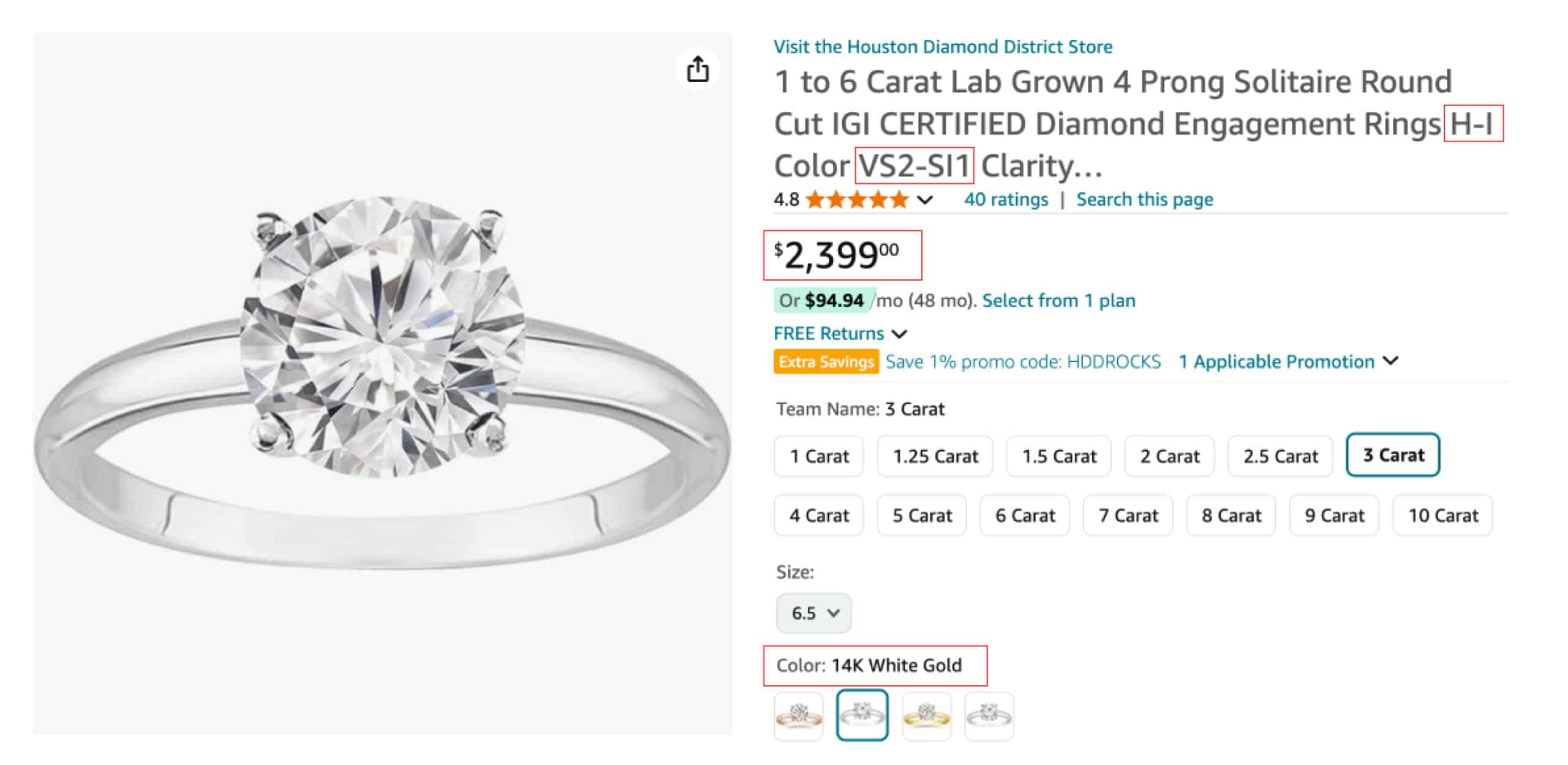Open the star rating breakdown dropdown
This screenshot has width=1568, height=765.
[925, 199]
